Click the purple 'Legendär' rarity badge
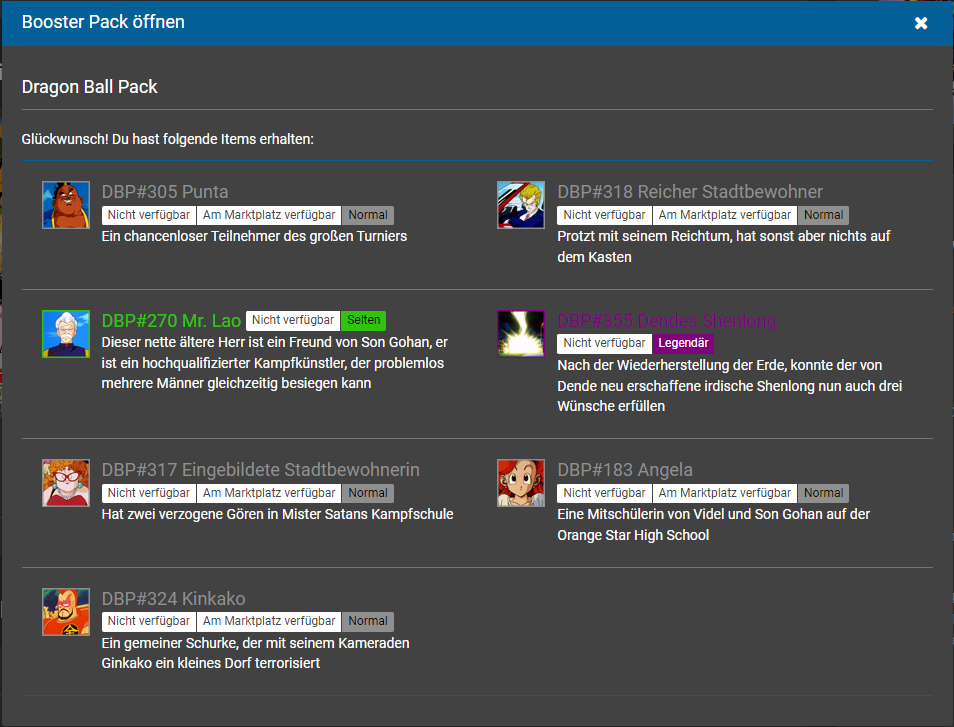Viewport: 954px width, 727px height. [684, 344]
